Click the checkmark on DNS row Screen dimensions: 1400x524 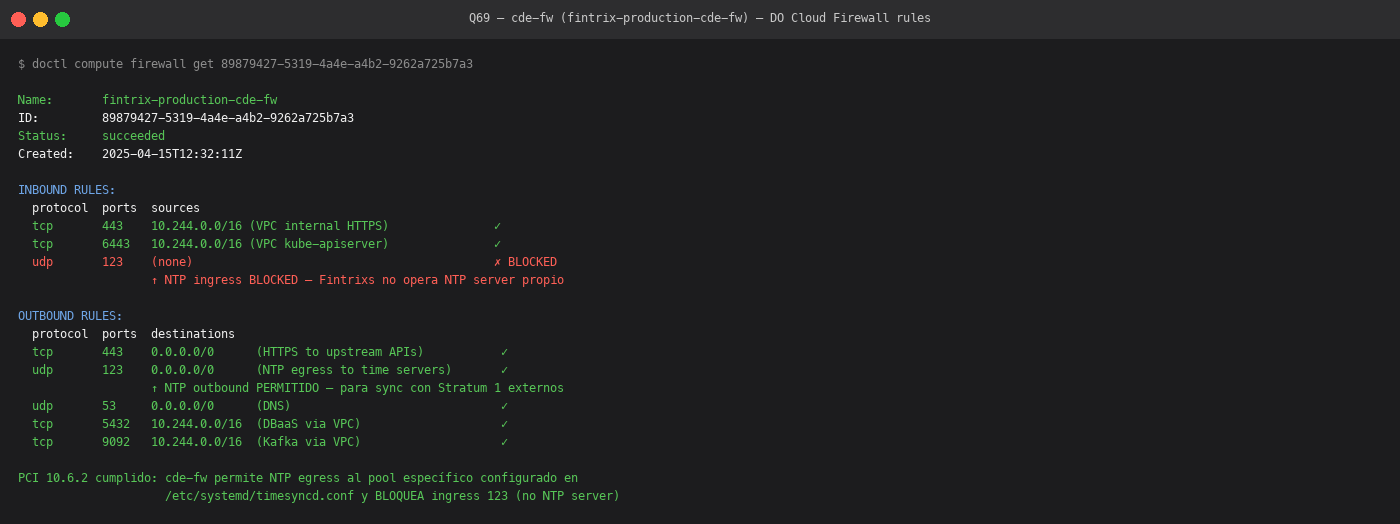[x=504, y=406]
